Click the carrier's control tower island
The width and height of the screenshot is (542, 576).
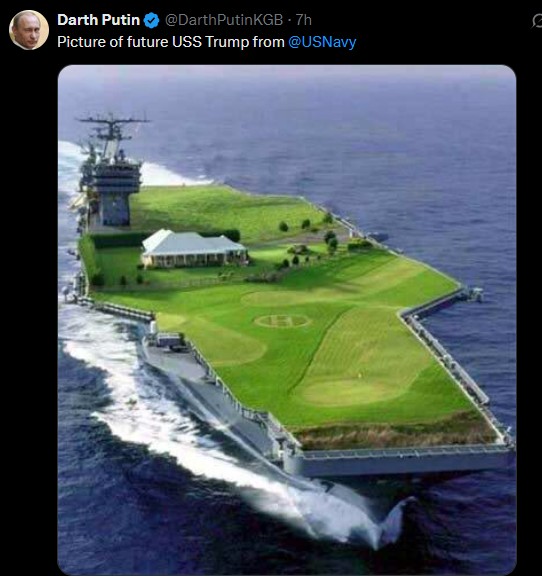[112, 173]
